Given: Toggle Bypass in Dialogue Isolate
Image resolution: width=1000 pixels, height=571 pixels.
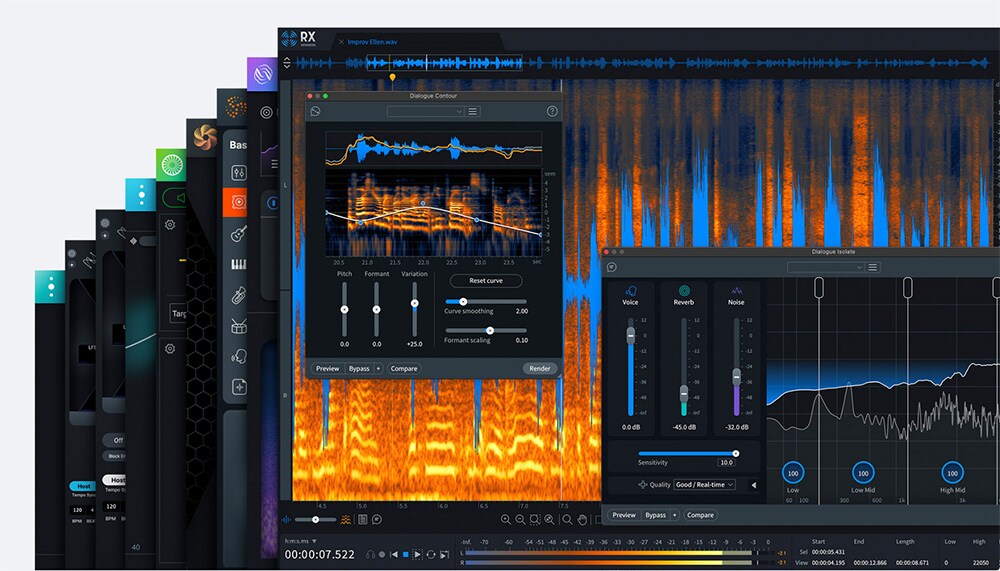Looking at the screenshot, I should (x=655, y=515).
